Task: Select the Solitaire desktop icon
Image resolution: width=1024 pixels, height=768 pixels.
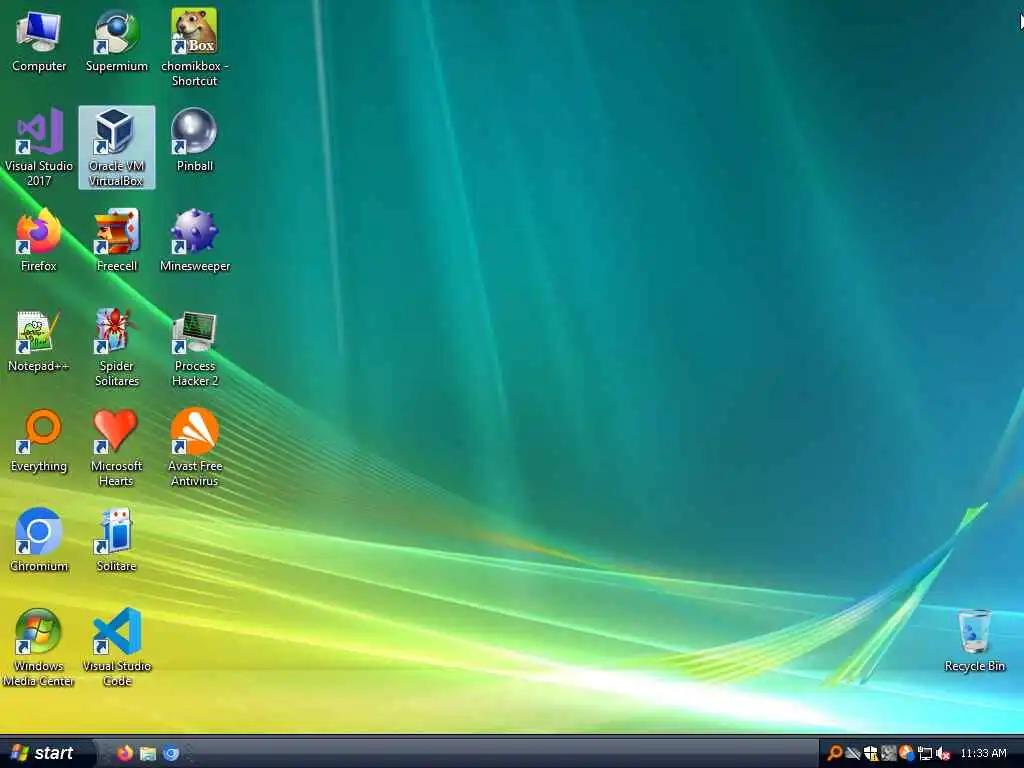Action: 116,540
